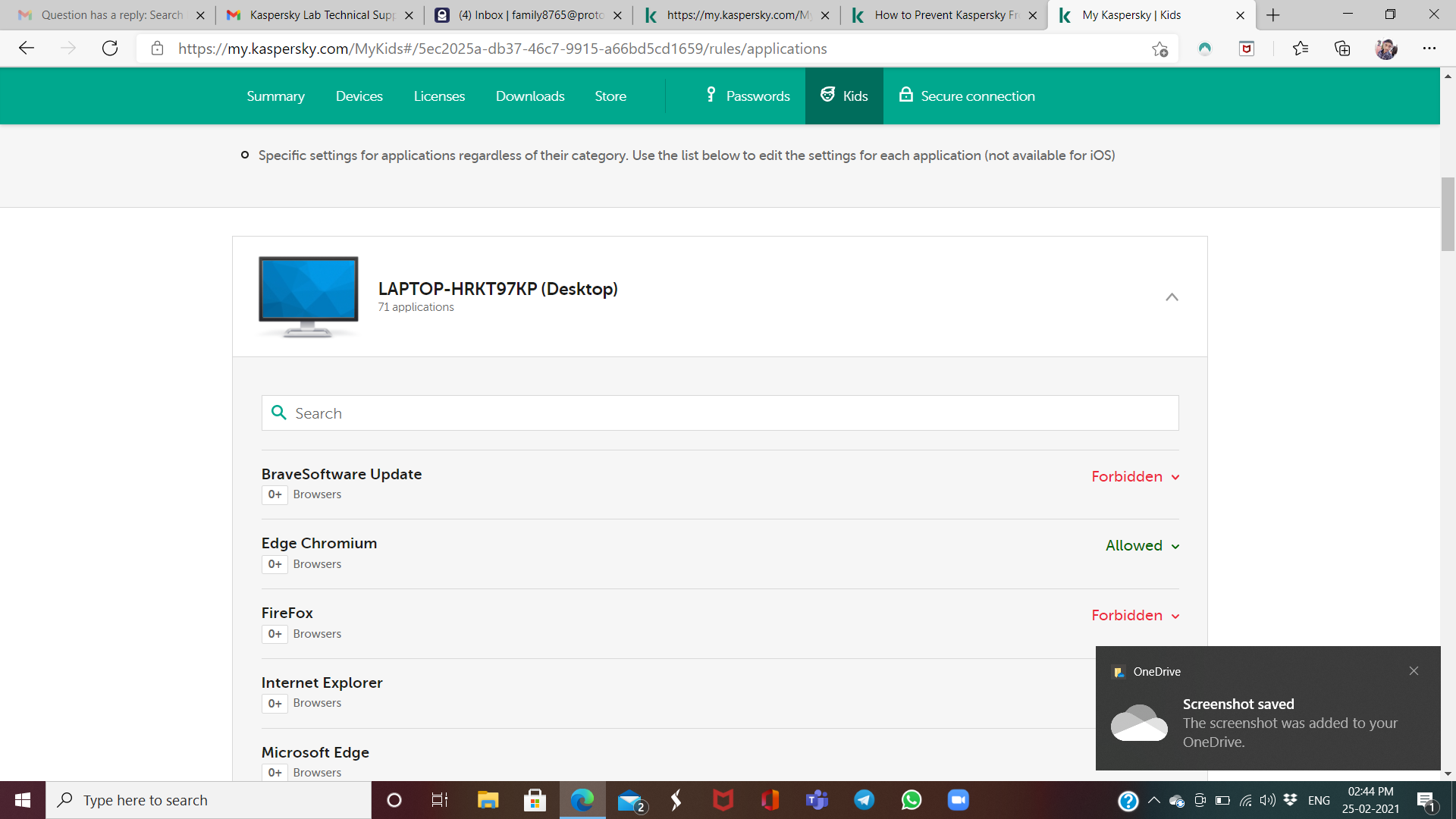Image resolution: width=1456 pixels, height=819 pixels.
Task: Click the Passwords key icon
Action: pos(711,95)
